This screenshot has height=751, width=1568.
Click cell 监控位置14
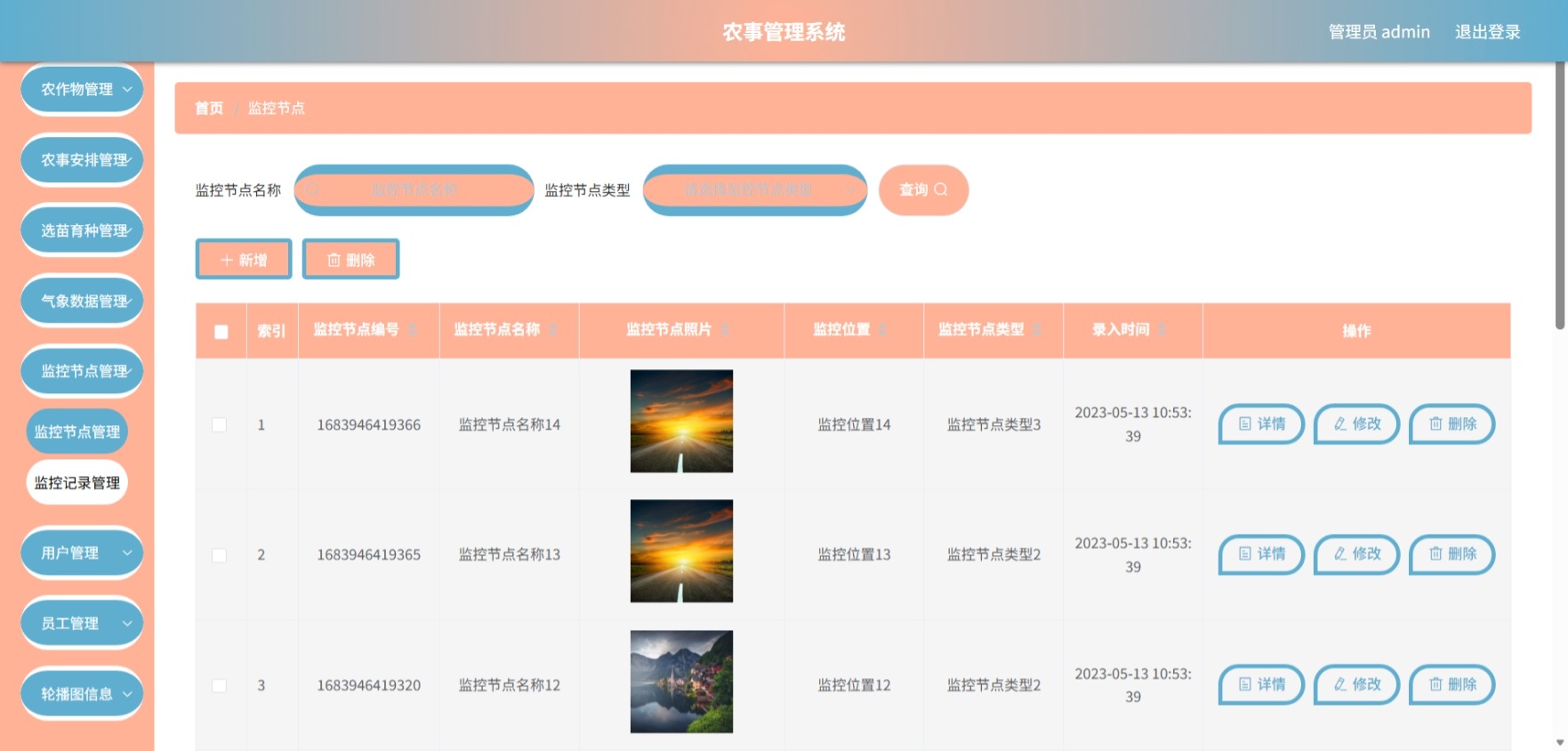click(854, 424)
